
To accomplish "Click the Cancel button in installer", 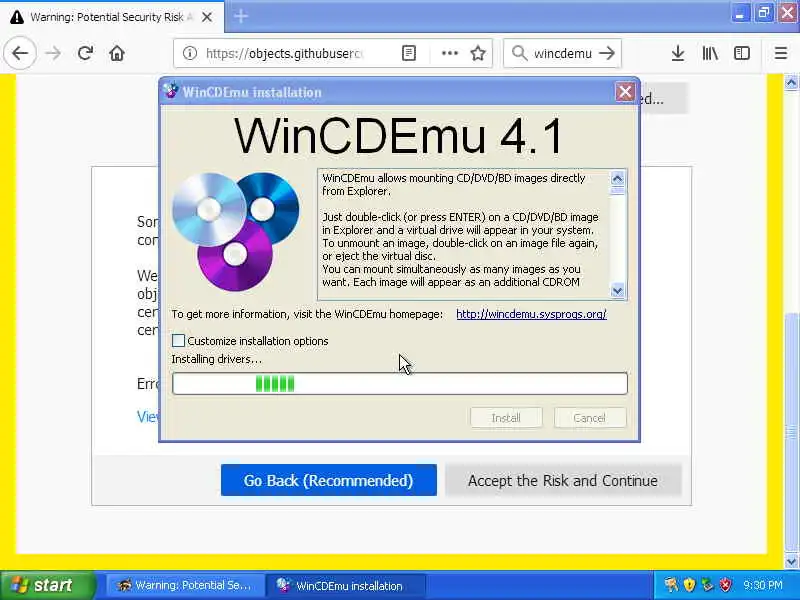I will [590, 418].
